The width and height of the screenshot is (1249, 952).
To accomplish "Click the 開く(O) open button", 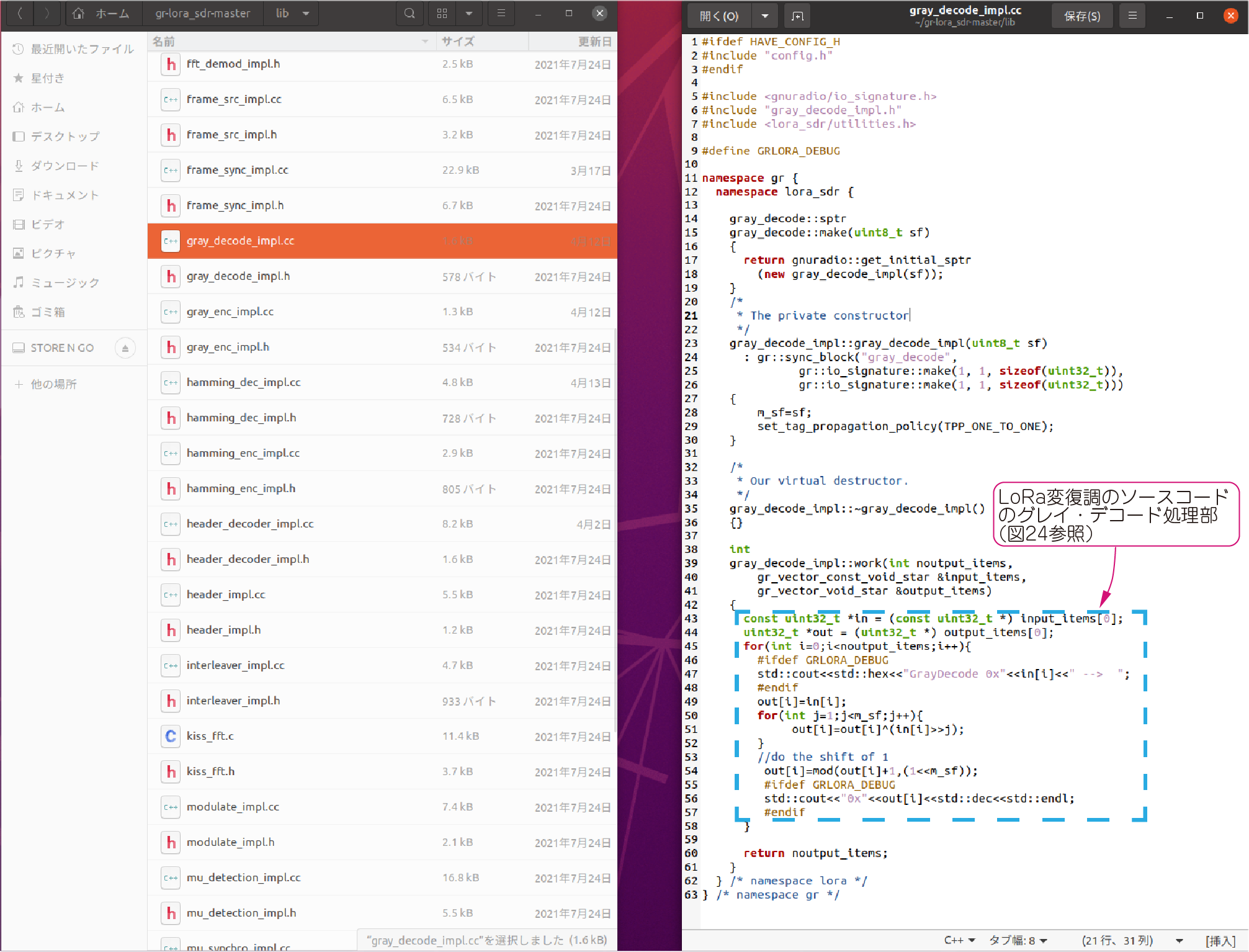I will pos(719,16).
